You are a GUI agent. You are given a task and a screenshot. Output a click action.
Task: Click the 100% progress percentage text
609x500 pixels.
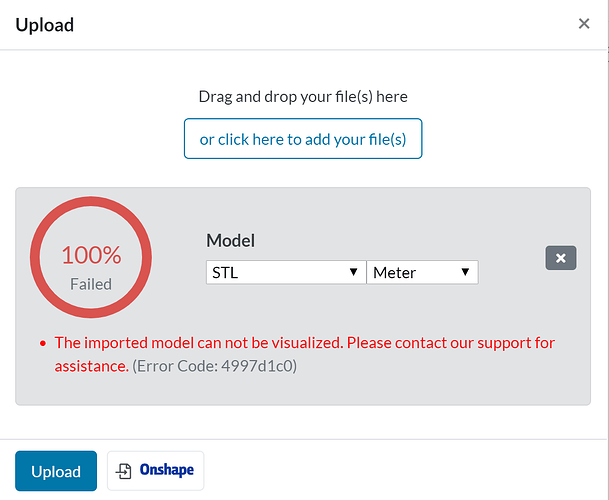[91, 255]
